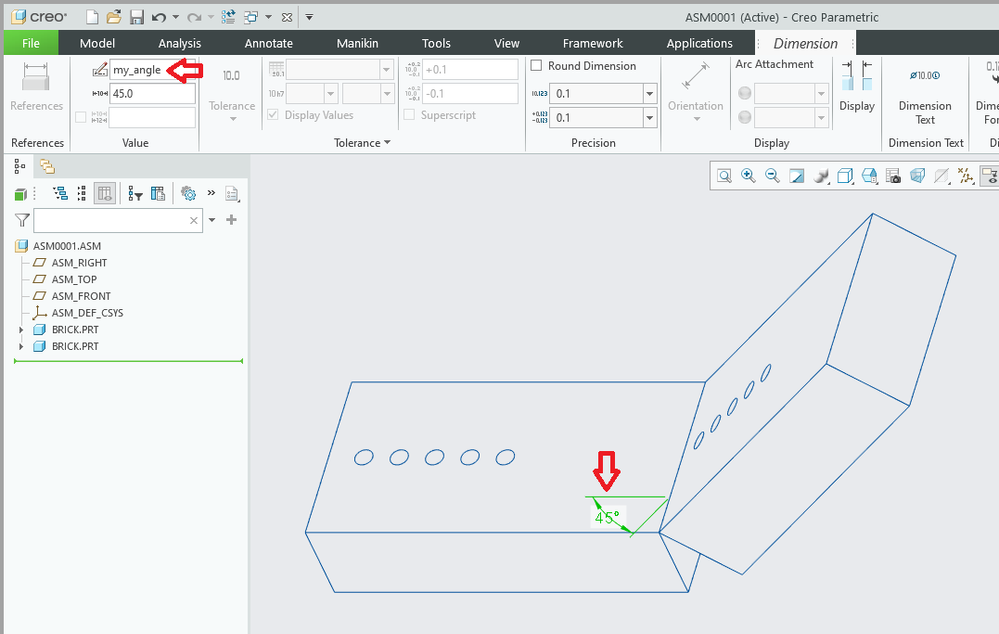Click the Undo arrow icon
Image resolution: width=999 pixels, height=634 pixels.
point(158,17)
